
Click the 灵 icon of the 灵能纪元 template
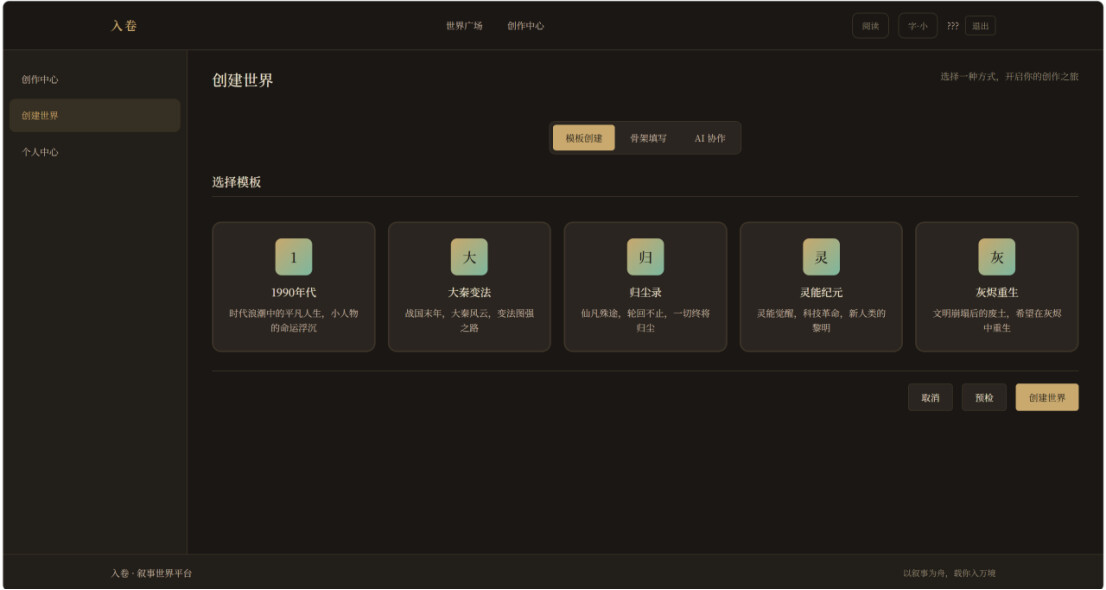(x=821, y=257)
